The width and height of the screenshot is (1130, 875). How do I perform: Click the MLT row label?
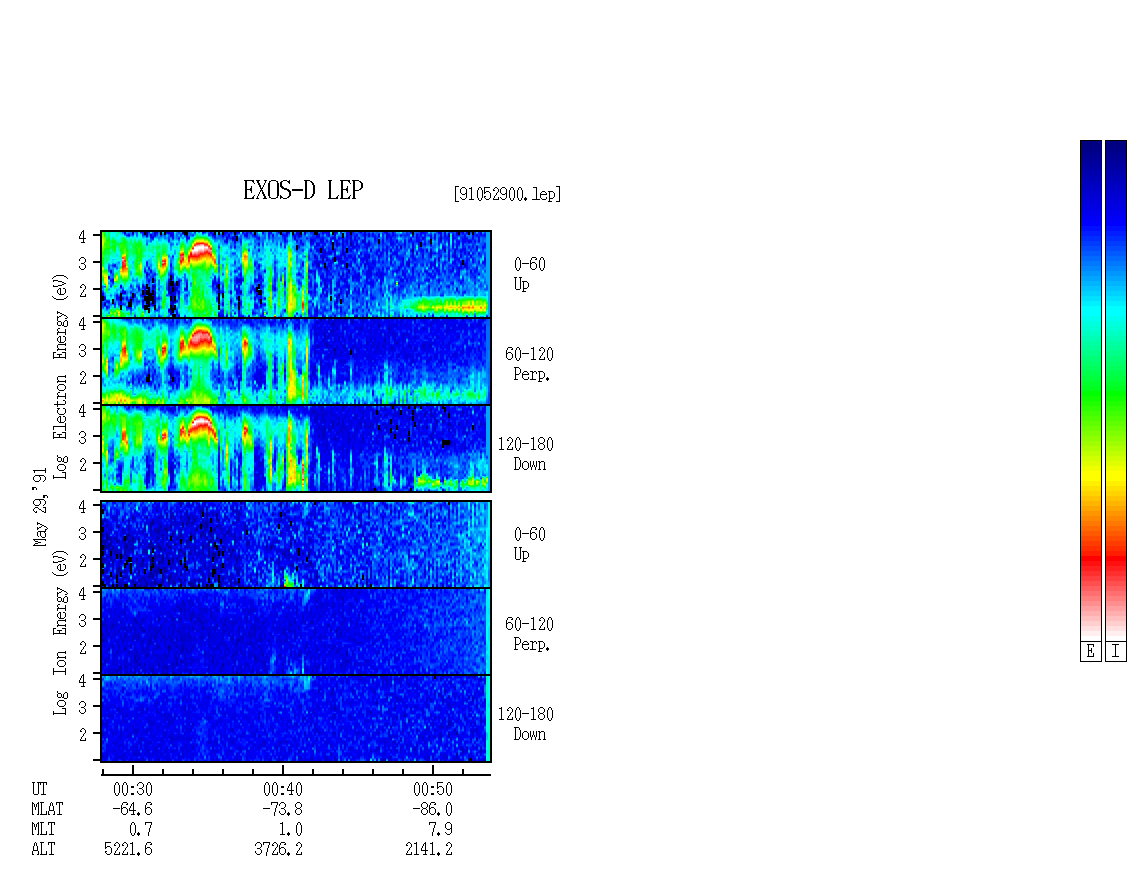tap(43, 830)
